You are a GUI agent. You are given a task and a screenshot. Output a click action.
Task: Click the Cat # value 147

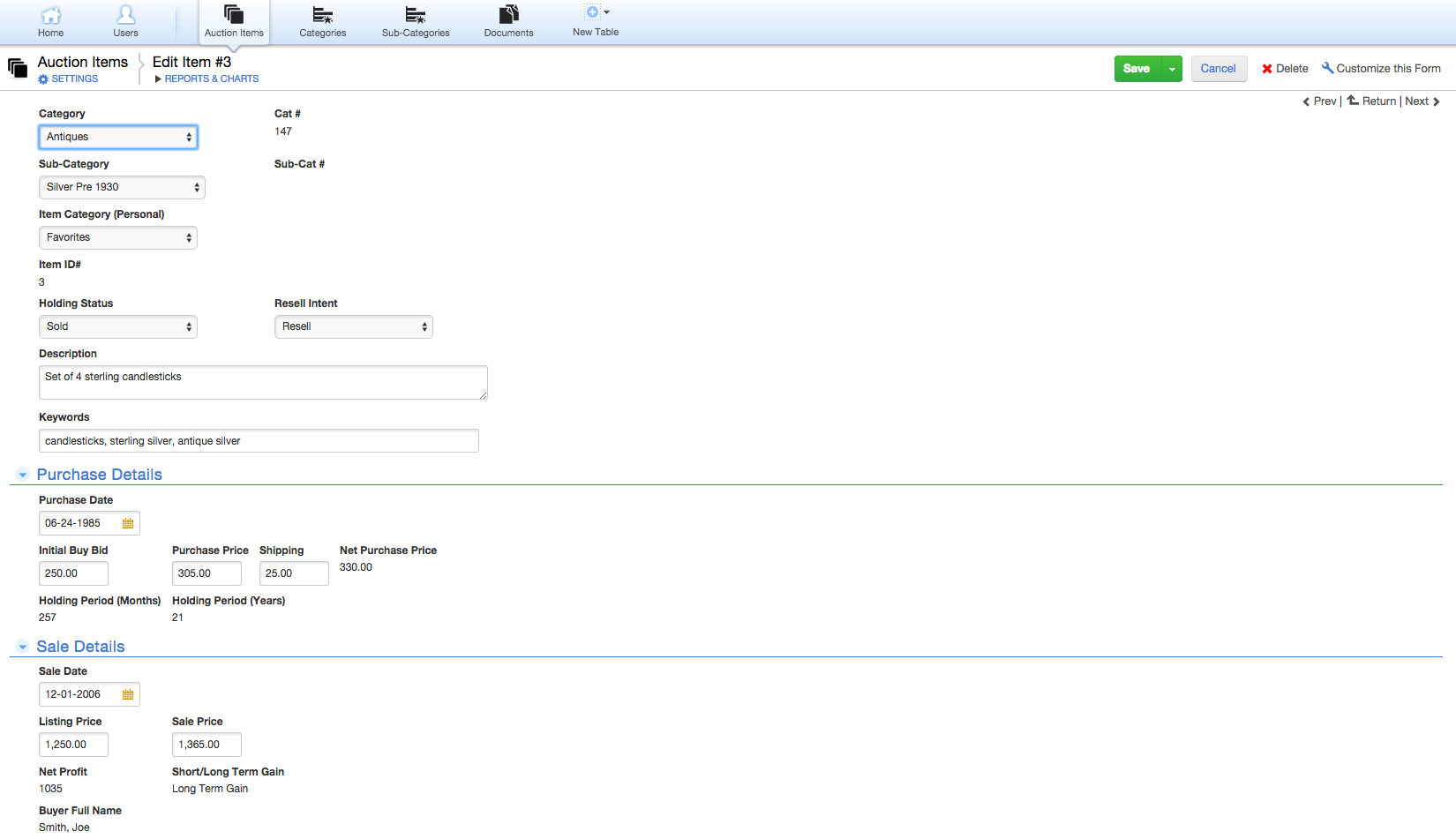(x=283, y=131)
